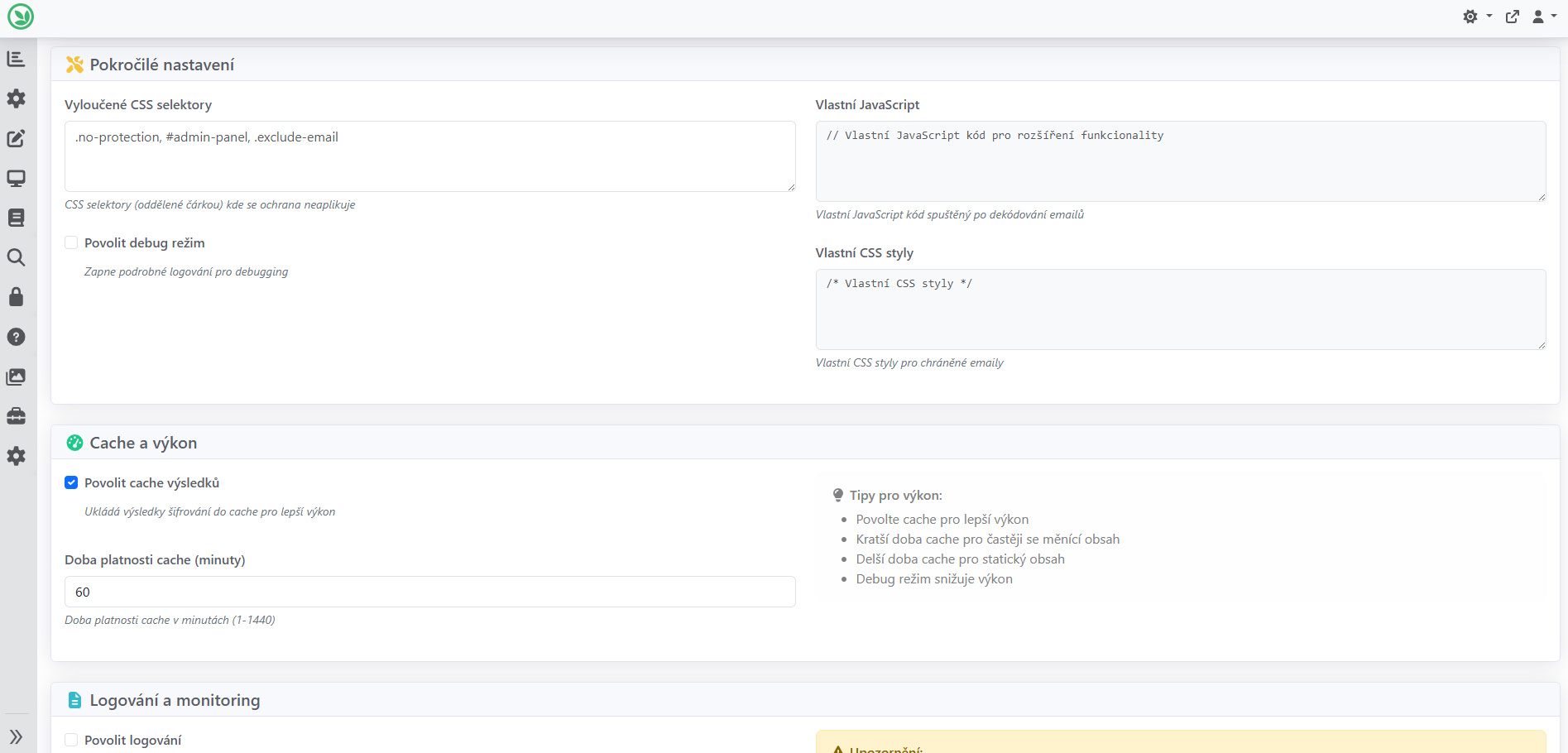Click 'Povolit logování' label text
Viewport: 1568px width, 753px height.
pos(132,740)
